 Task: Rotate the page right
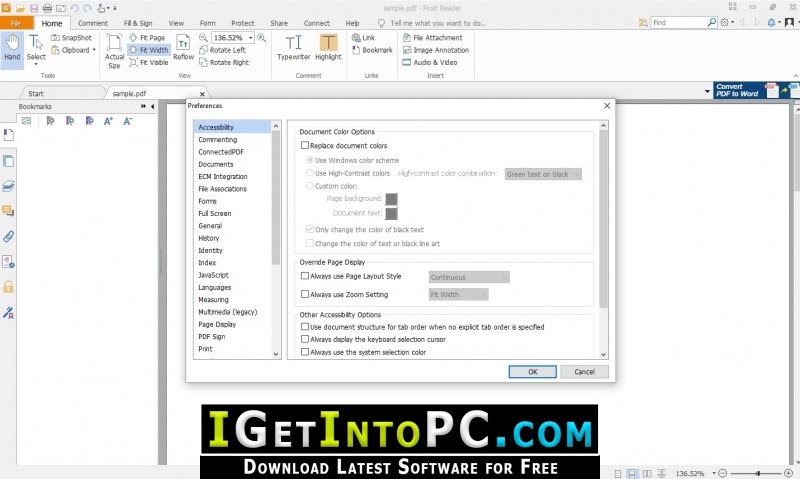[224, 62]
